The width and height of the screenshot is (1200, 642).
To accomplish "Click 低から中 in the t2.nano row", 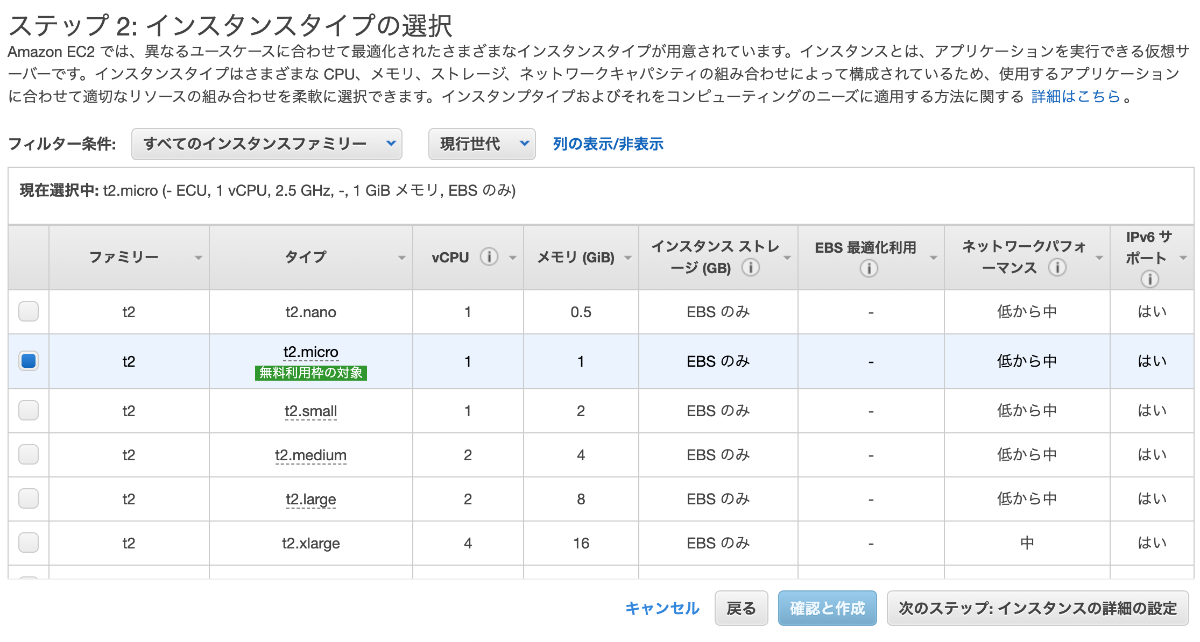I will [x=1027, y=312].
